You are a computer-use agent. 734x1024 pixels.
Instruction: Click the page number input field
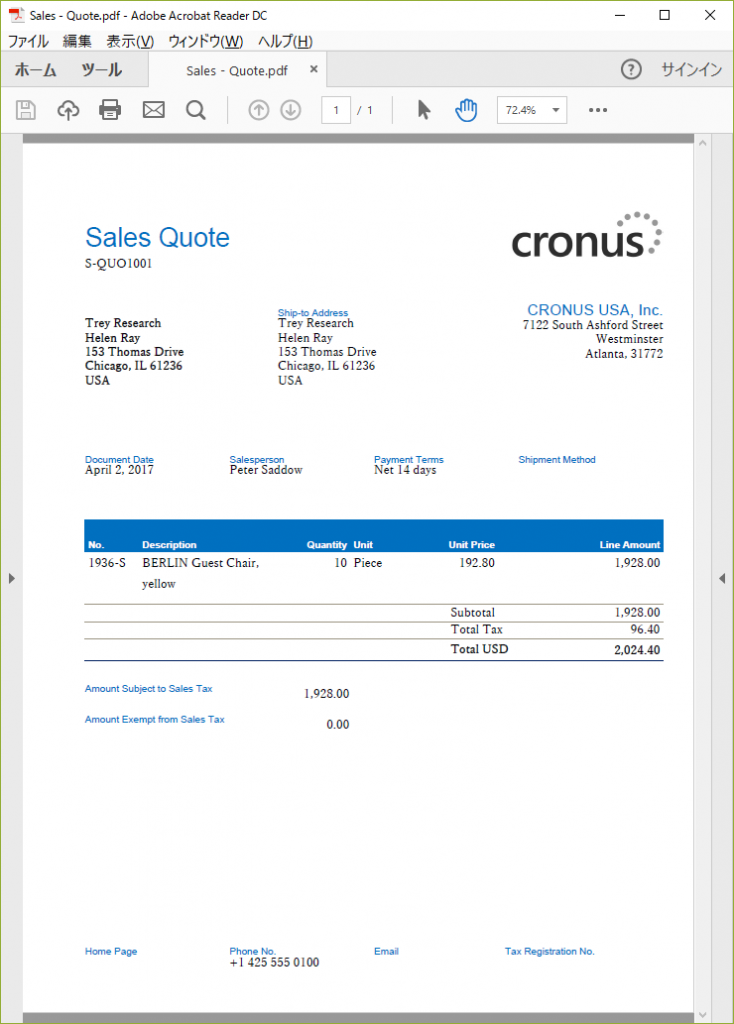(x=336, y=110)
